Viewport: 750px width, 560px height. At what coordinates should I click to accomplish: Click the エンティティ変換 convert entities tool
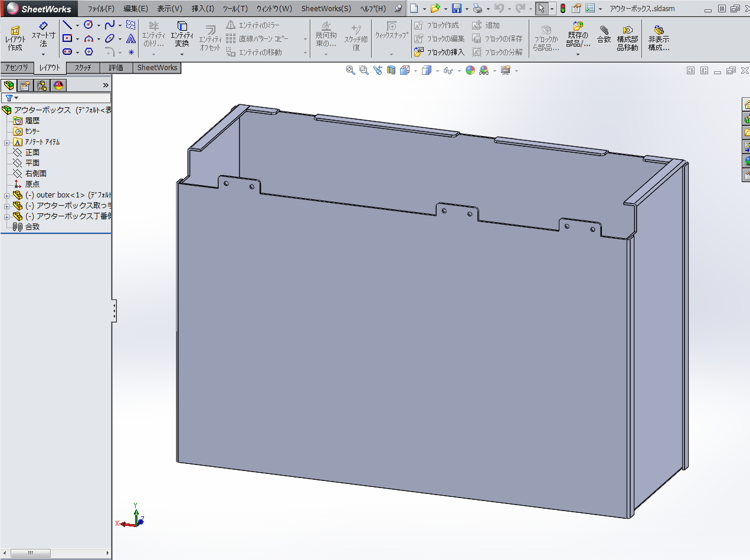click(x=182, y=35)
